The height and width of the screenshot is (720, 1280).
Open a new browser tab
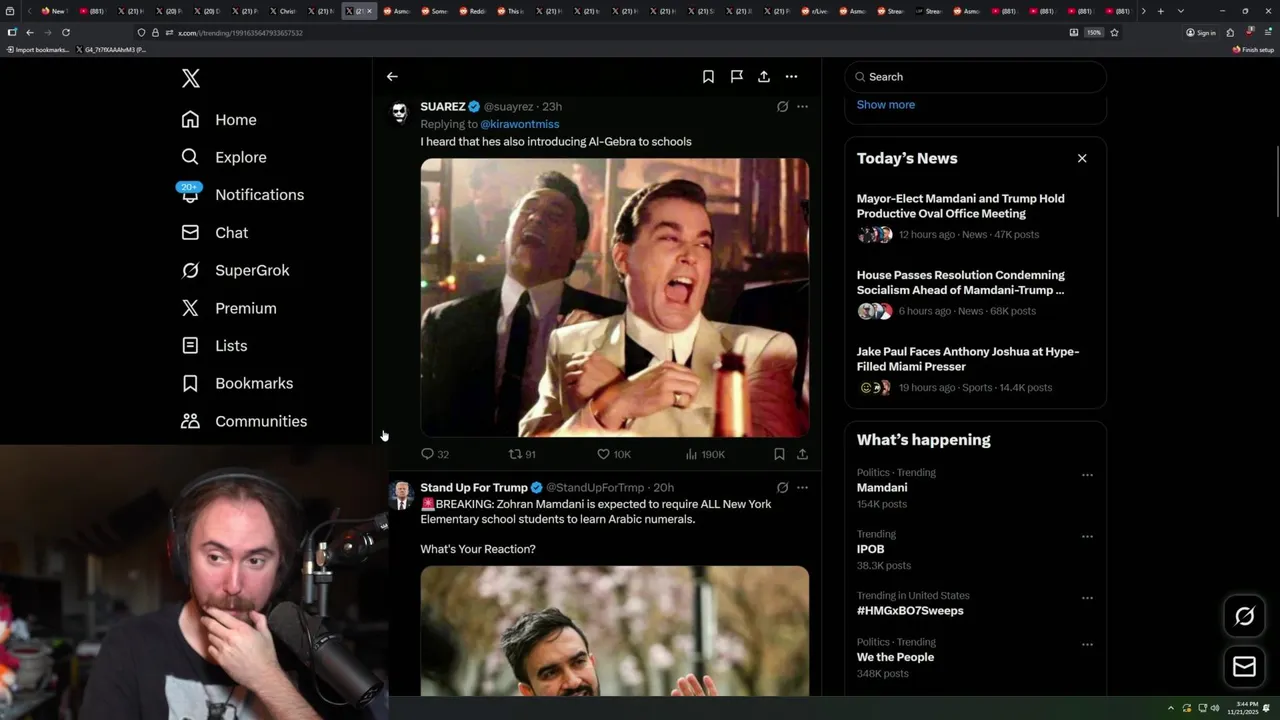point(1160,11)
